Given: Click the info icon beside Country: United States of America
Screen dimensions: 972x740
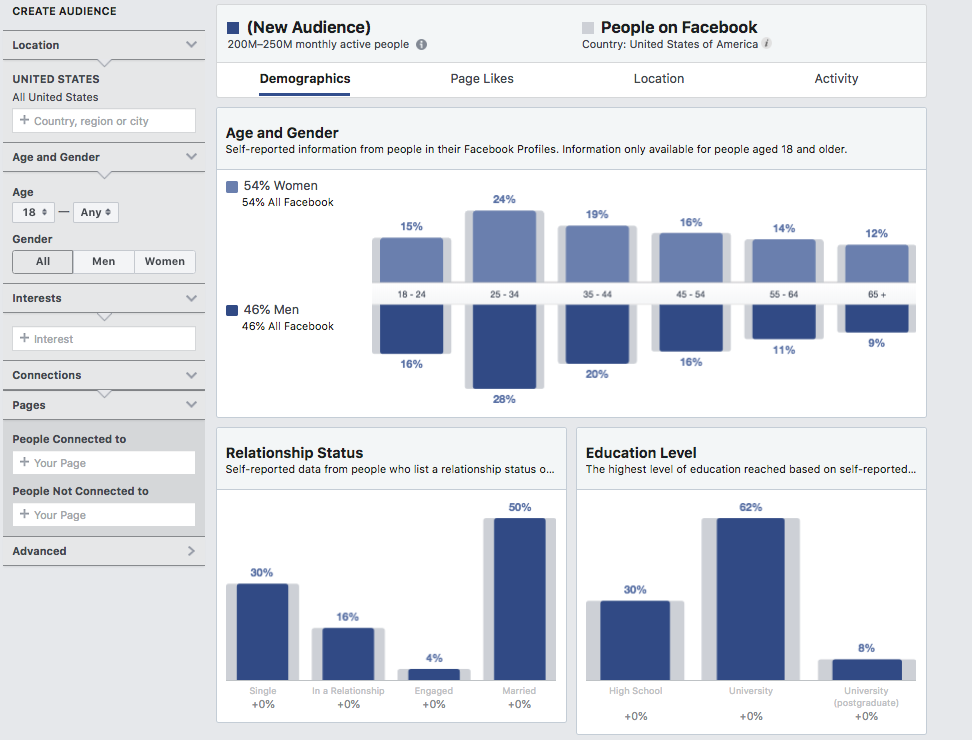Looking at the screenshot, I should pos(765,43).
